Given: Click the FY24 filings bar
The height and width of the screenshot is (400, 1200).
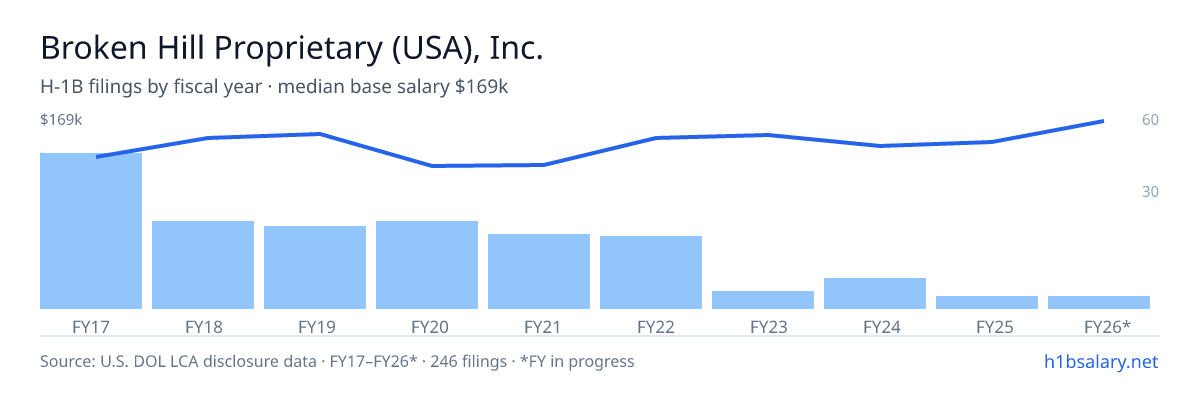Looking at the screenshot, I should (875, 293).
